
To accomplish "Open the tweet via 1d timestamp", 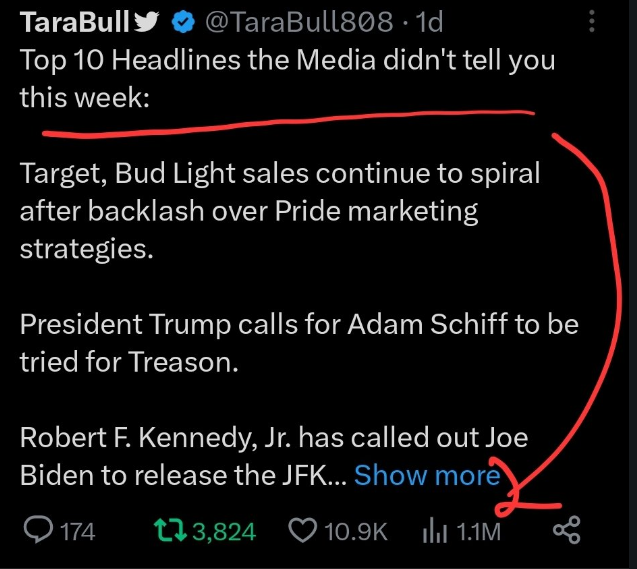I will [x=427, y=20].
